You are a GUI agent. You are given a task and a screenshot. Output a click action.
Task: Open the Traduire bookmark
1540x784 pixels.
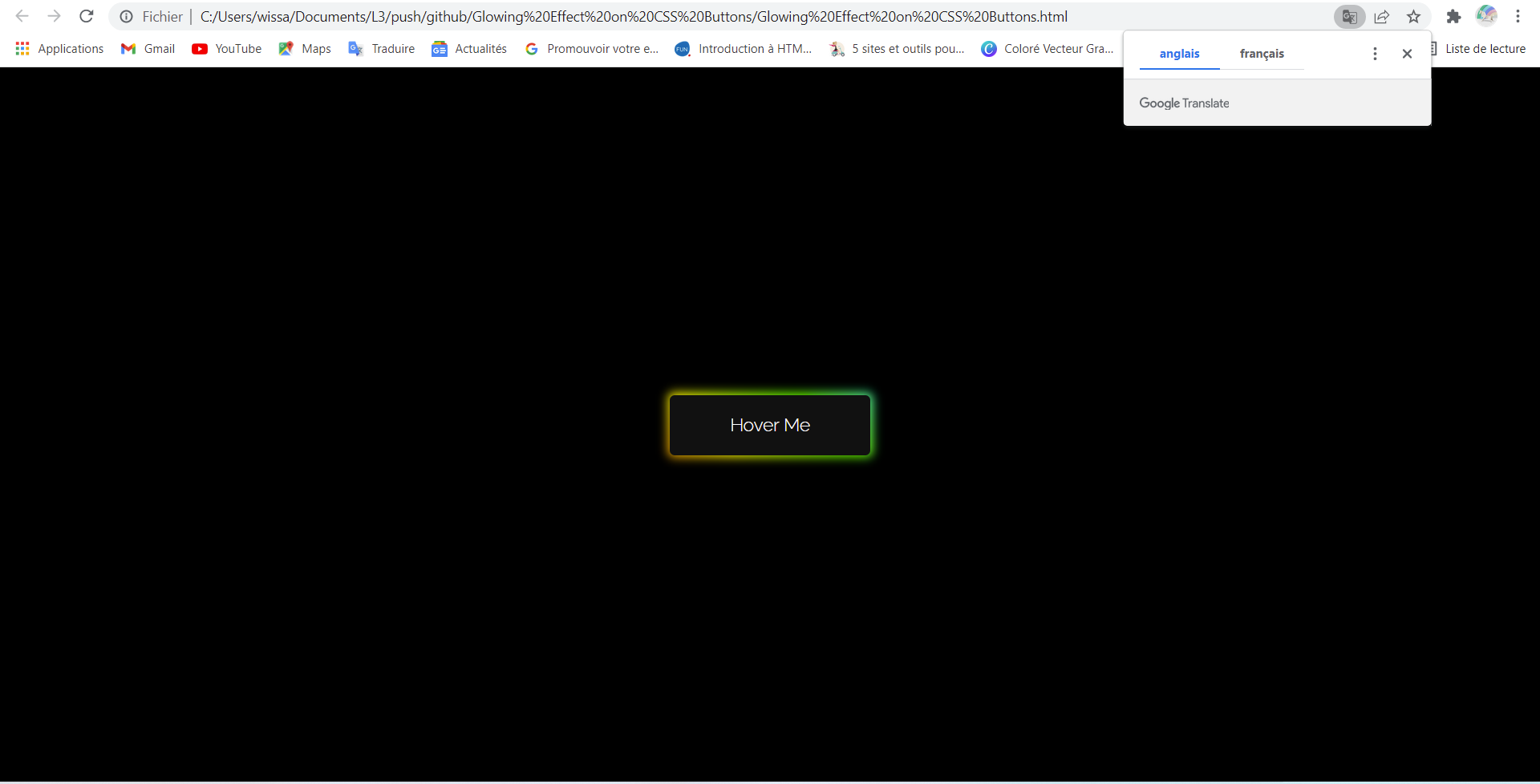[x=381, y=48]
